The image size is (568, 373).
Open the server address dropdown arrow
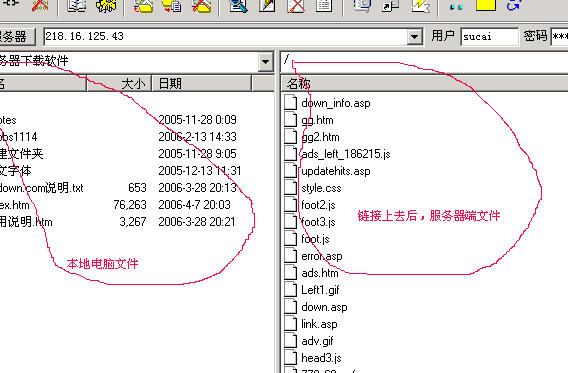click(x=414, y=37)
